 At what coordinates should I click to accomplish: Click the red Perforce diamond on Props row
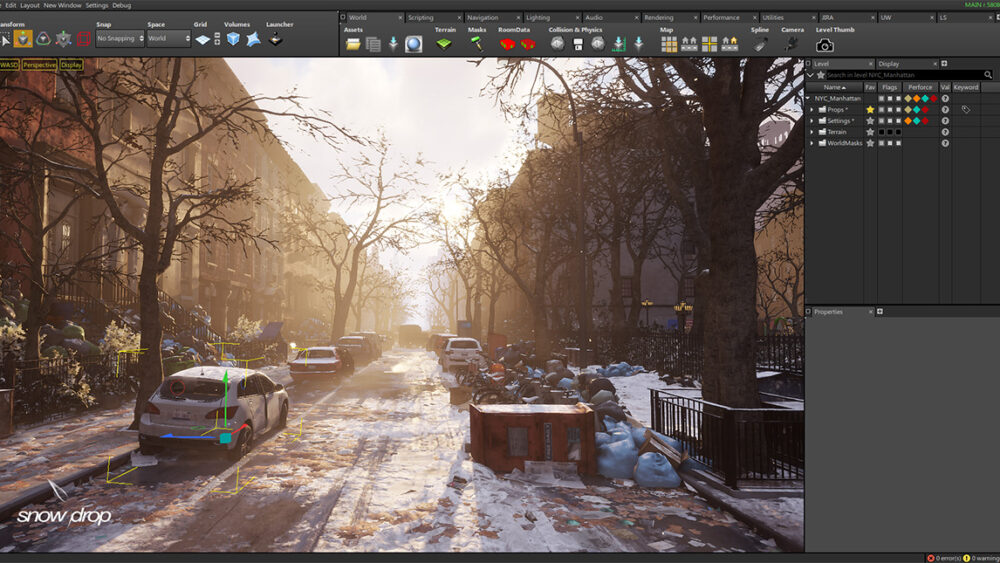coord(925,110)
